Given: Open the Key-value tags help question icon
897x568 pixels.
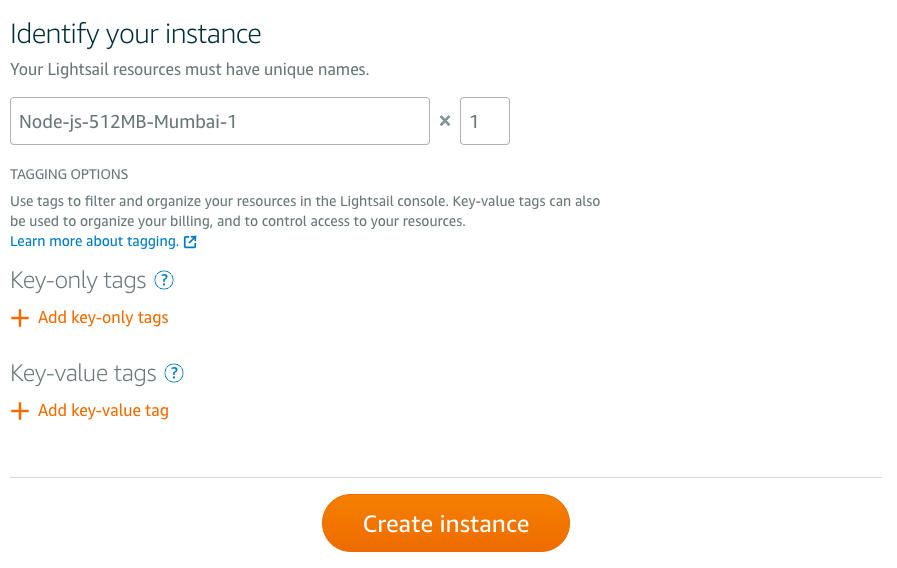Looking at the screenshot, I should tap(174, 374).
